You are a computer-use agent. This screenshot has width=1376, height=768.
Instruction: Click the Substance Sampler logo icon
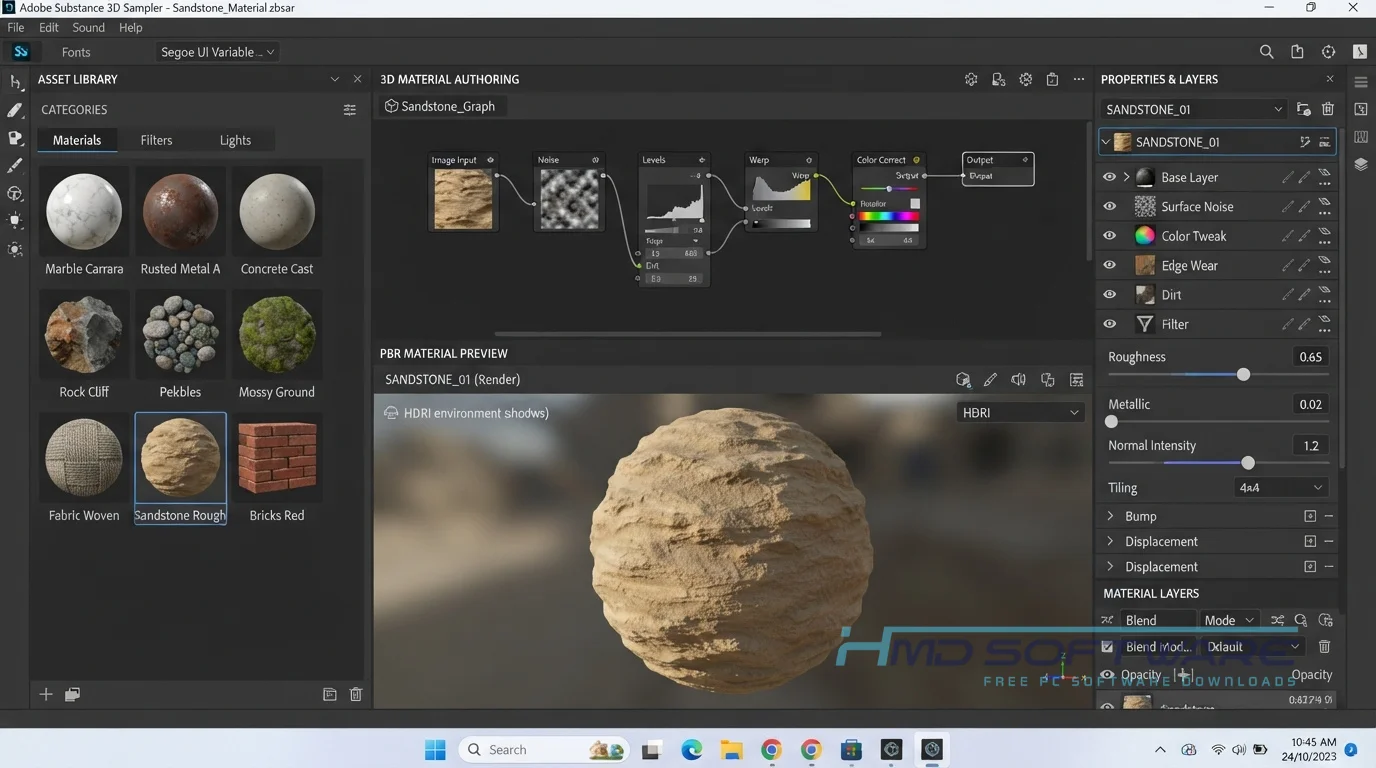pyautogui.click(x=21, y=52)
